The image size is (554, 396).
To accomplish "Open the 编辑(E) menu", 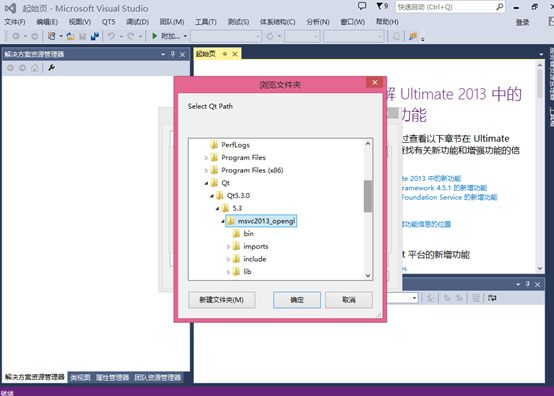I will (47, 22).
